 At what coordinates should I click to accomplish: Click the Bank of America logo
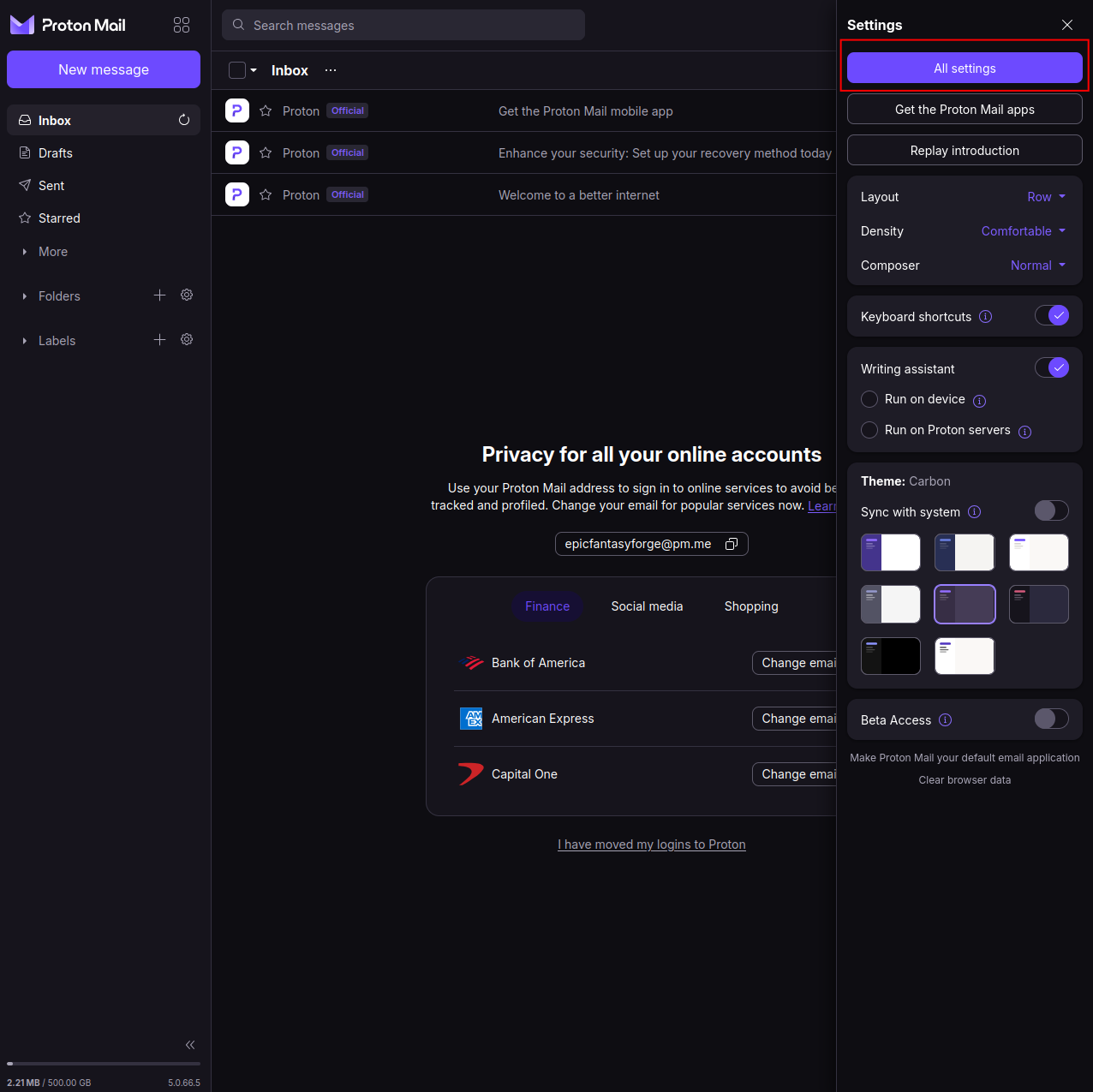[x=472, y=662]
